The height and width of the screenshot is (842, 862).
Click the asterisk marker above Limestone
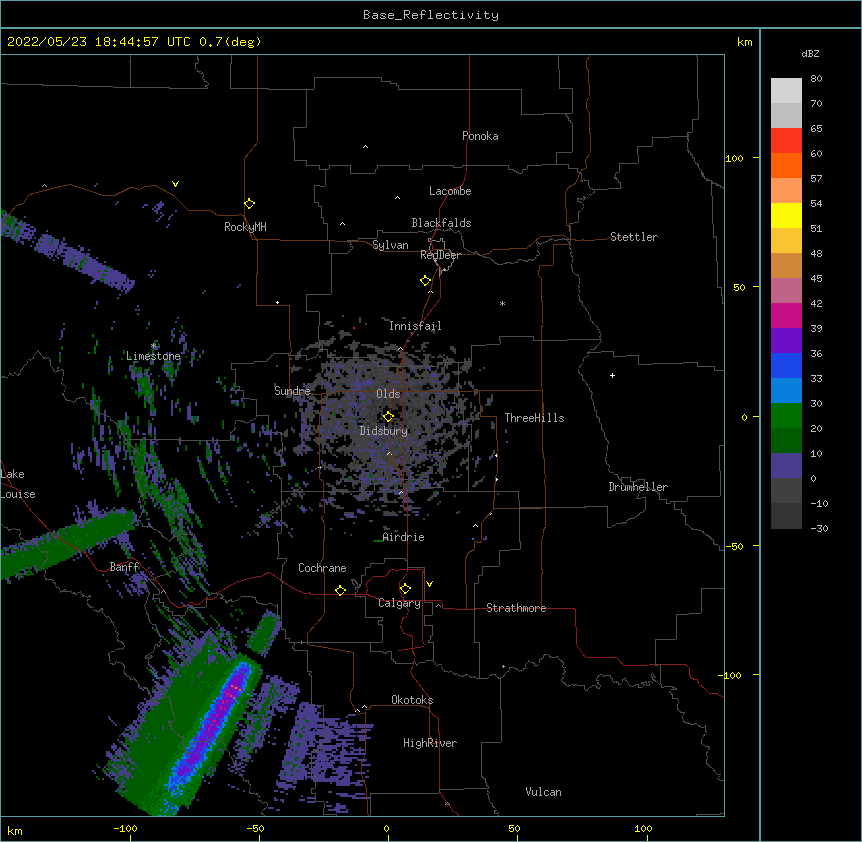(154, 346)
